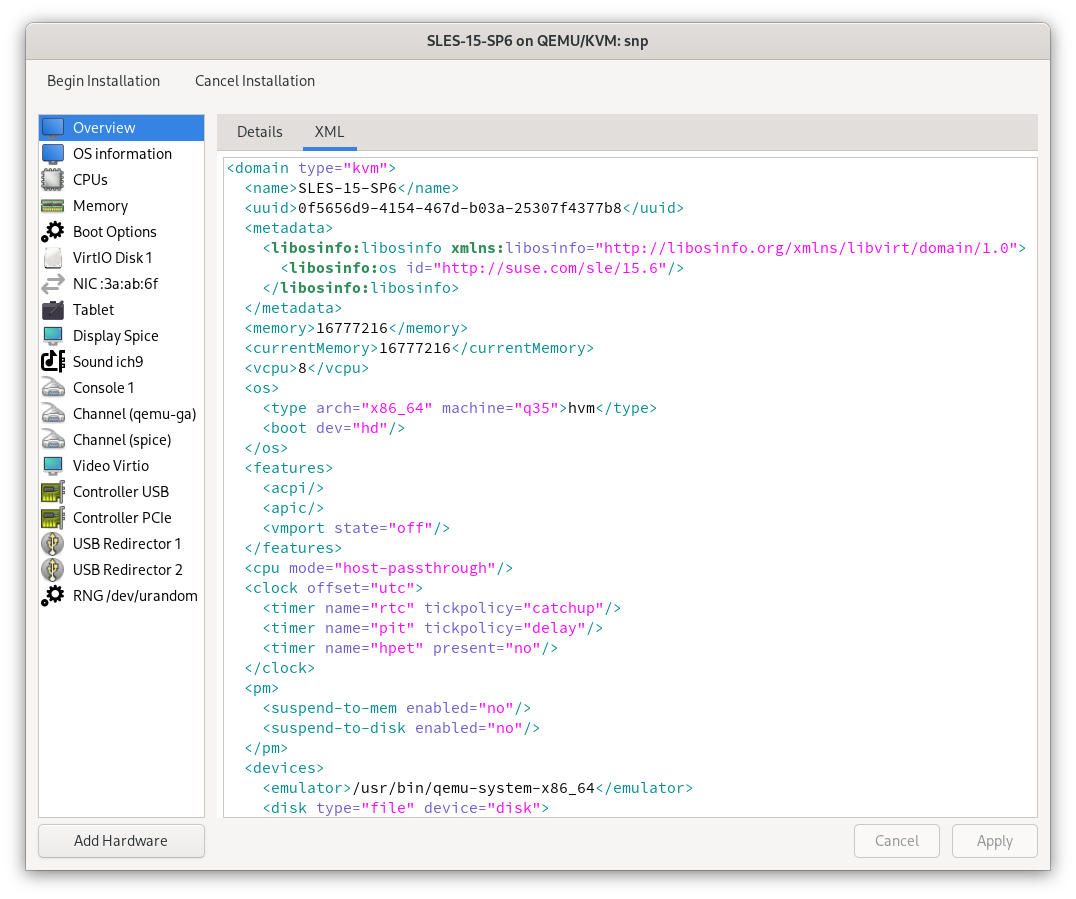Open Tablet input device settings

pyautogui.click(x=92, y=309)
